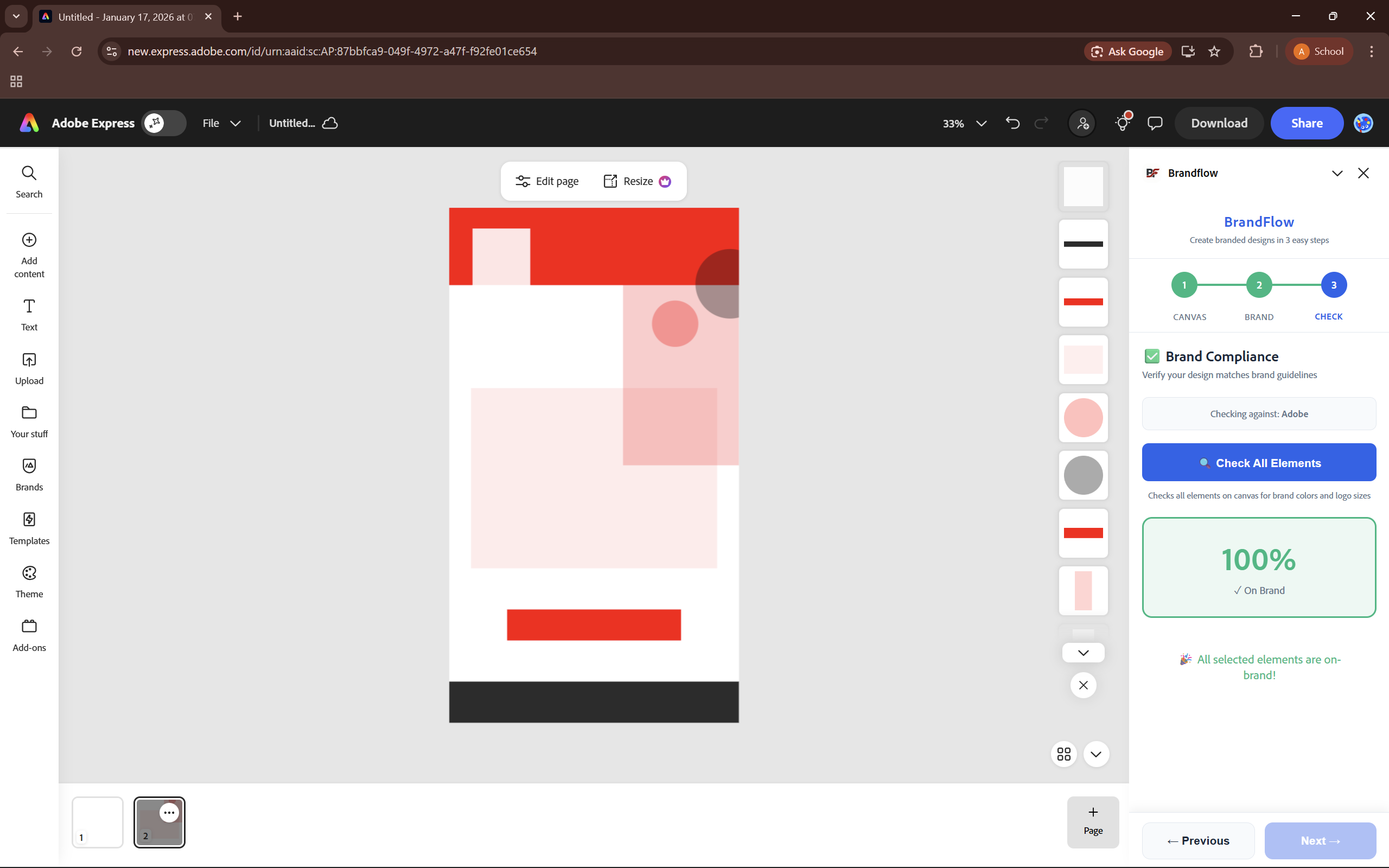This screenshot has height=868, width=1389.
Task: Click the undo arrow icon
Action: pos(1012,123)
